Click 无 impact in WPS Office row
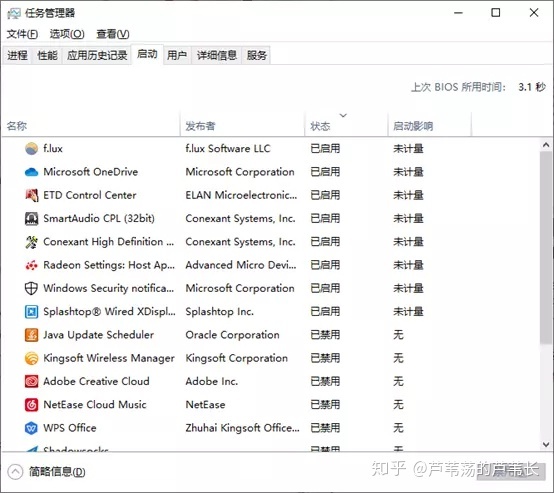This screenshot has height=493, width=554. pos(399,428)
